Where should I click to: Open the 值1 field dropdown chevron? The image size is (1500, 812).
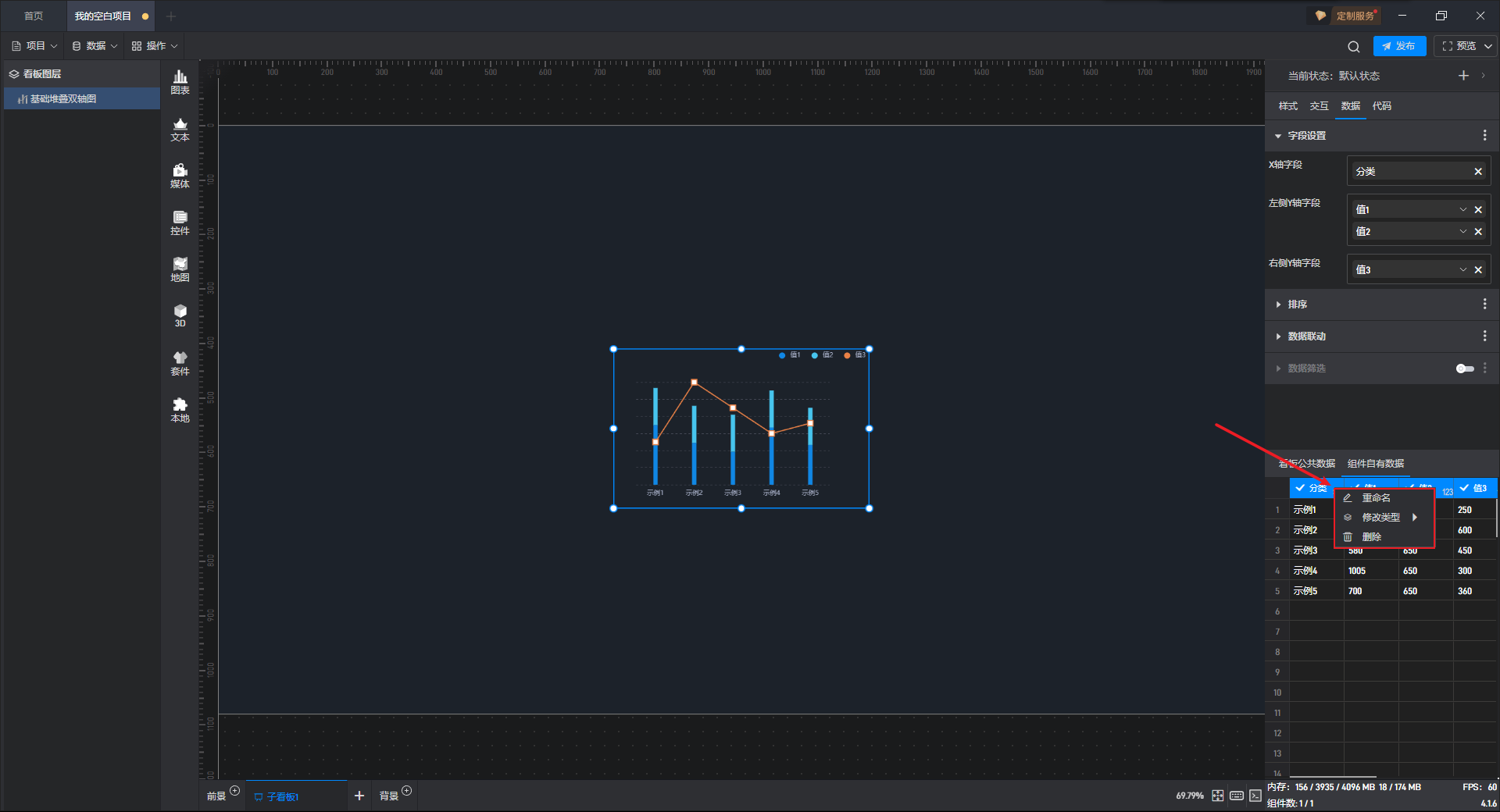click(x=1463, y=210)
